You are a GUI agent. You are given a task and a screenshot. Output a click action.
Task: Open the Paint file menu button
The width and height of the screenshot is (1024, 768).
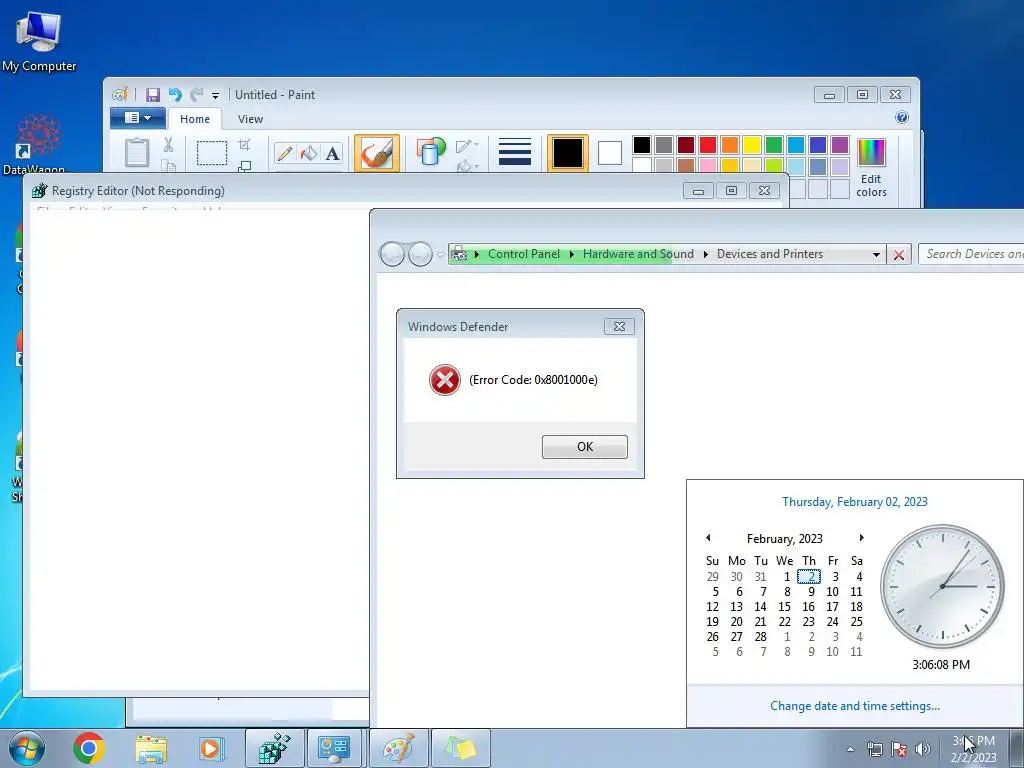(137, 118)
